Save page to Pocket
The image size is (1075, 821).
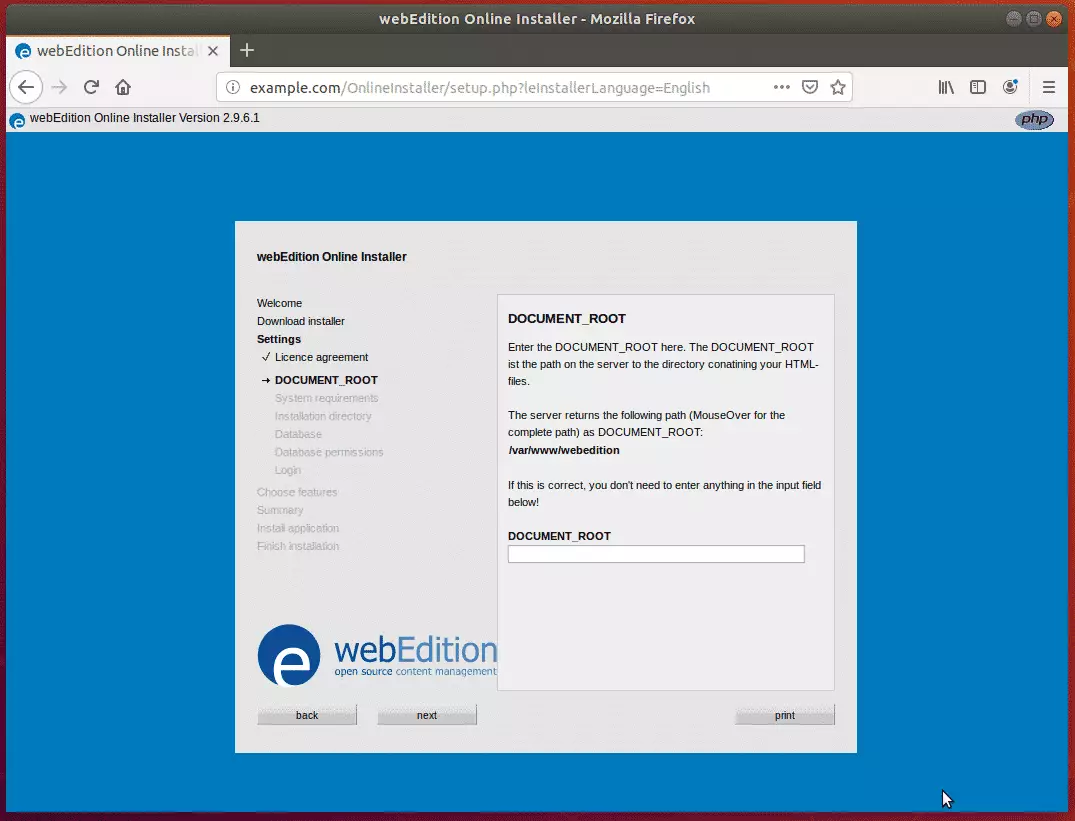point(810,87)
